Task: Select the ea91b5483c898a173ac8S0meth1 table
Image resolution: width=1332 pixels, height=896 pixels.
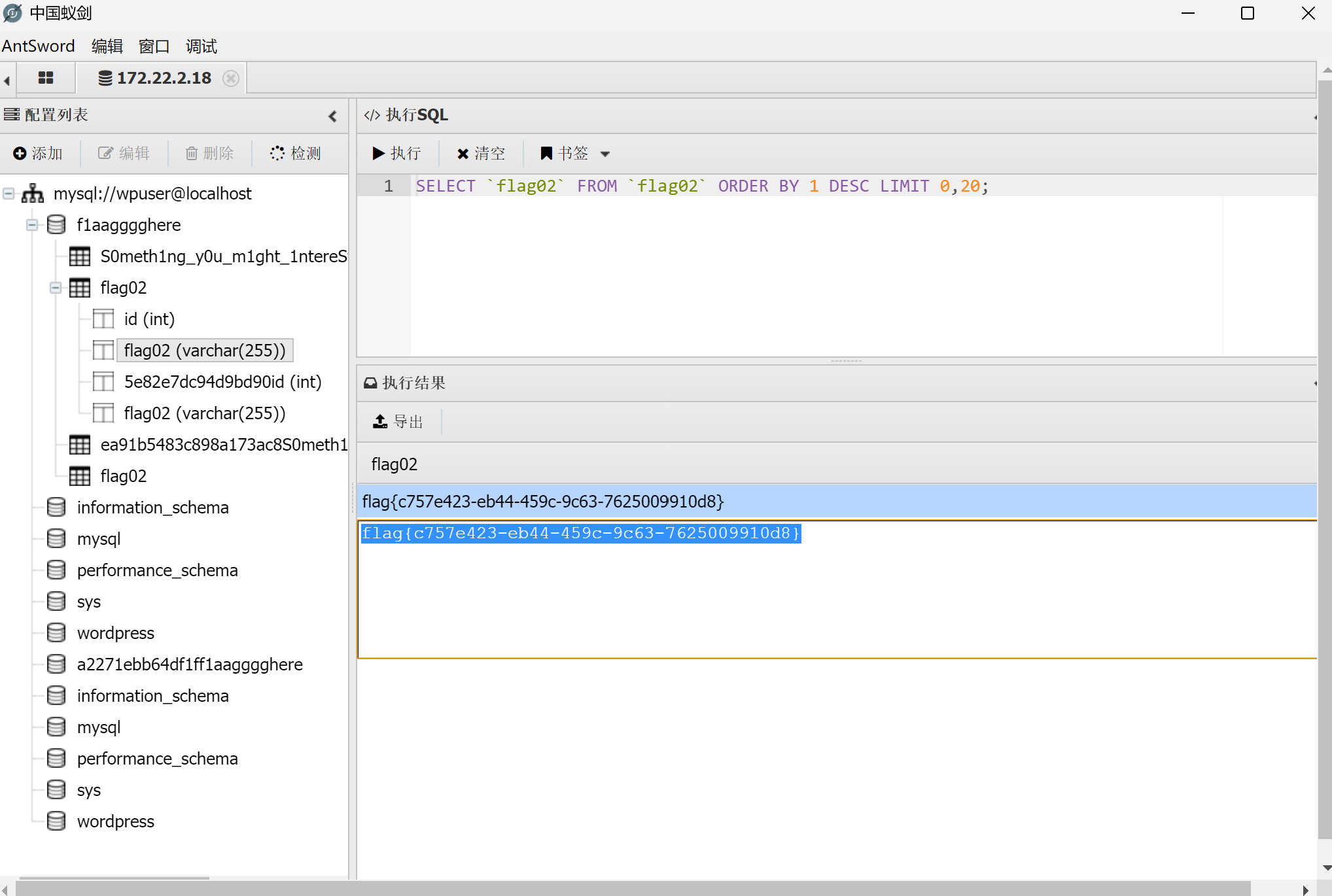Action: click(223, 445)
